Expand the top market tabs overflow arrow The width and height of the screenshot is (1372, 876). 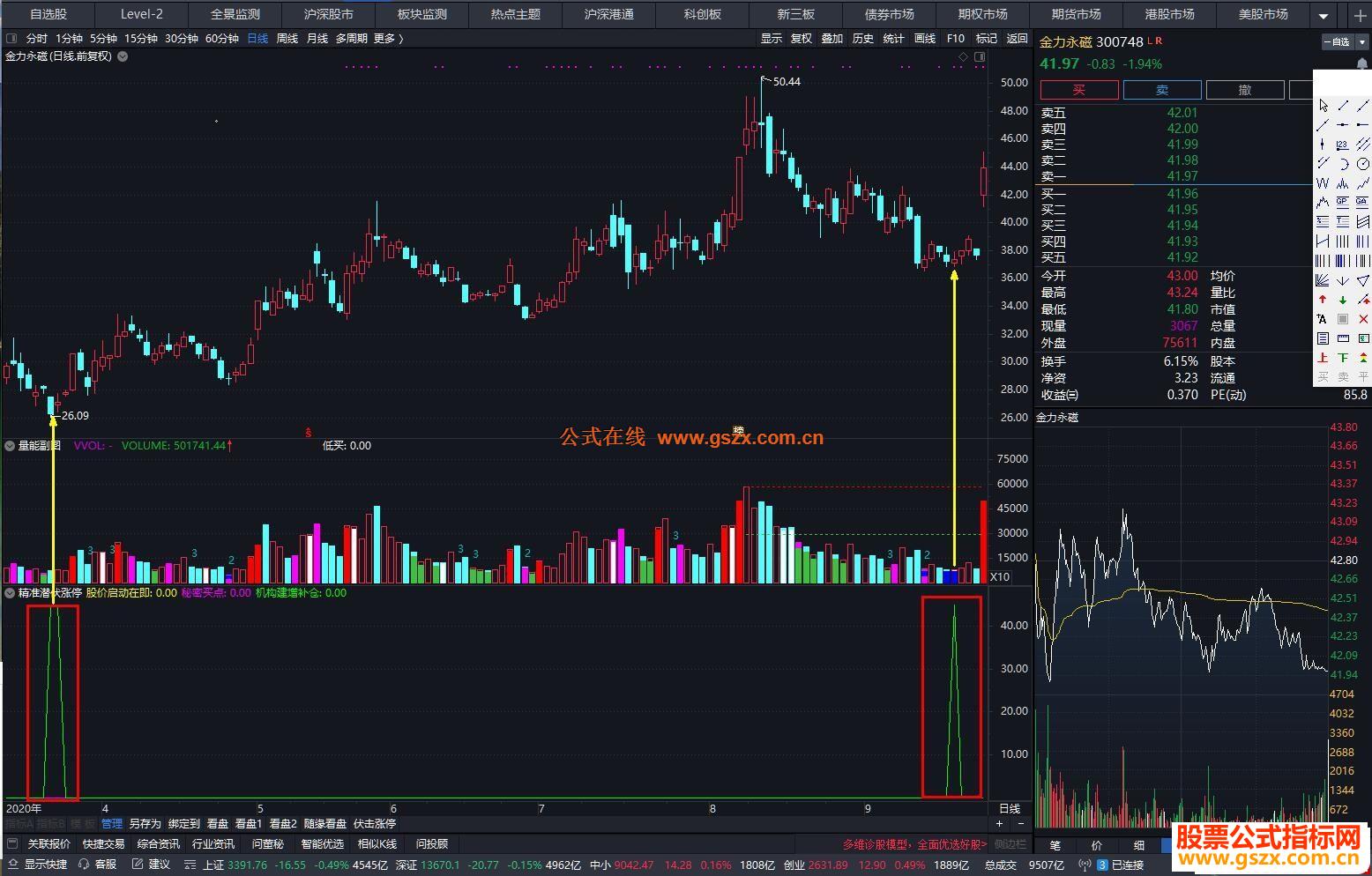(x=1324, y=16)
